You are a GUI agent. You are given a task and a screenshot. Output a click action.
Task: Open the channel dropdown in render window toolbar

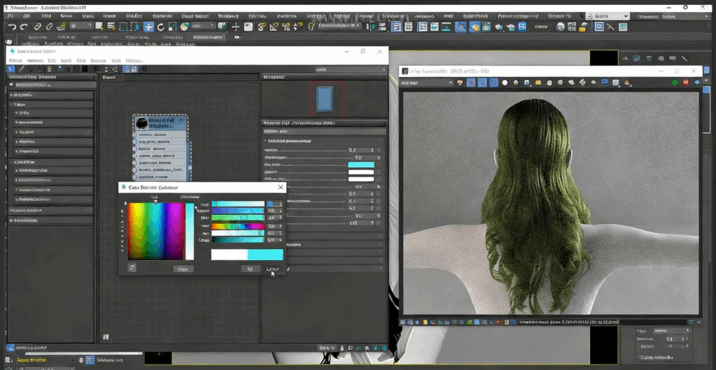(426, 83)
